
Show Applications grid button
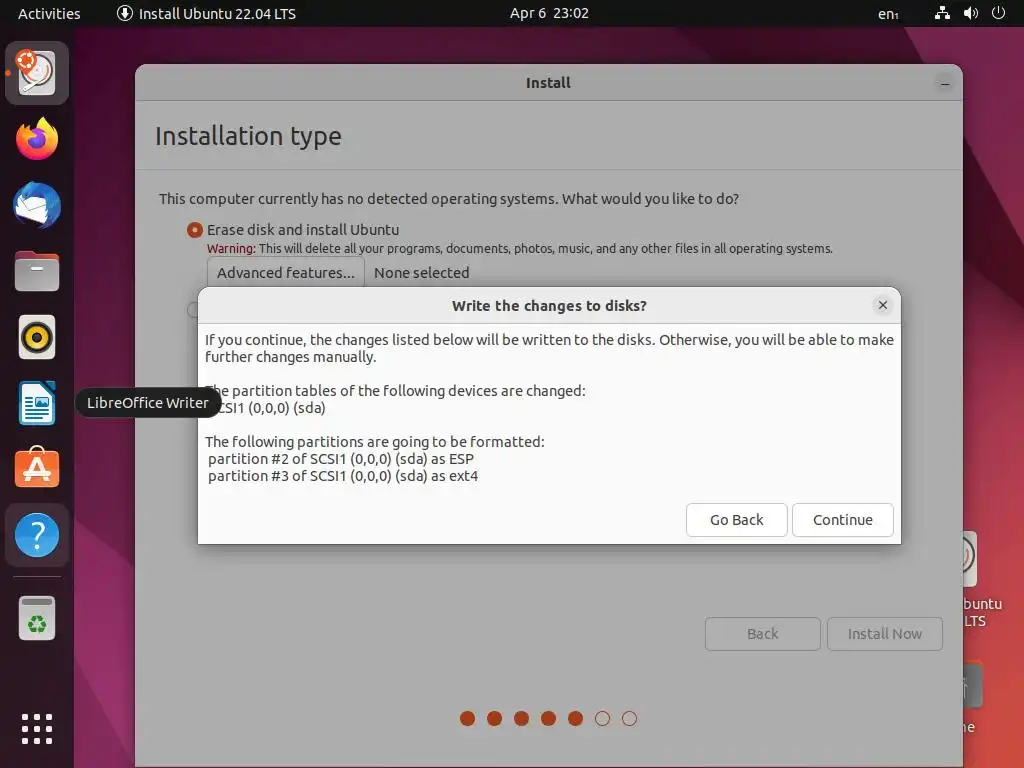(37, 729)
